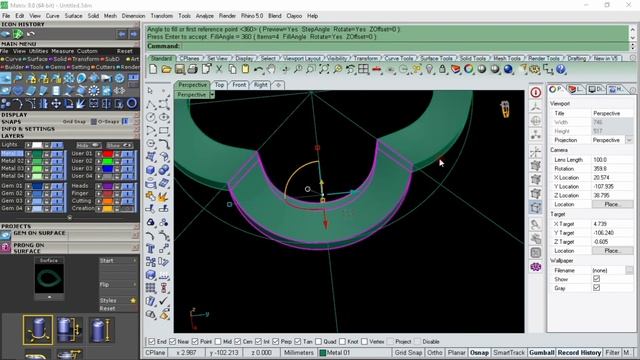The height and width of the screenshot is (360, 640).
Task: Click the Print icon in the toolbar
Action: pos(193,69)
